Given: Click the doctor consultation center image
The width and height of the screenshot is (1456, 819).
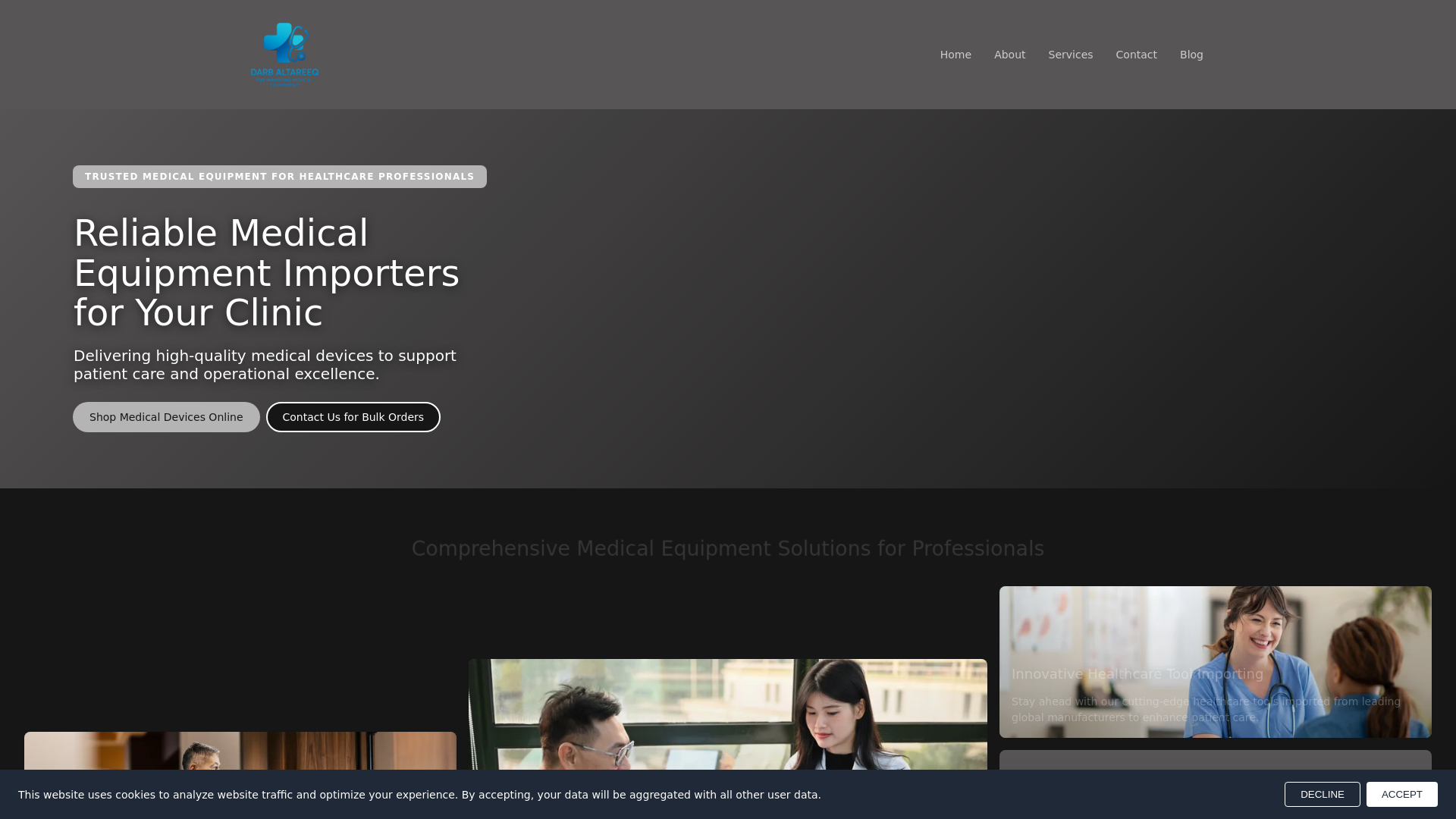Looking at the screenshot, I should 726,713.
